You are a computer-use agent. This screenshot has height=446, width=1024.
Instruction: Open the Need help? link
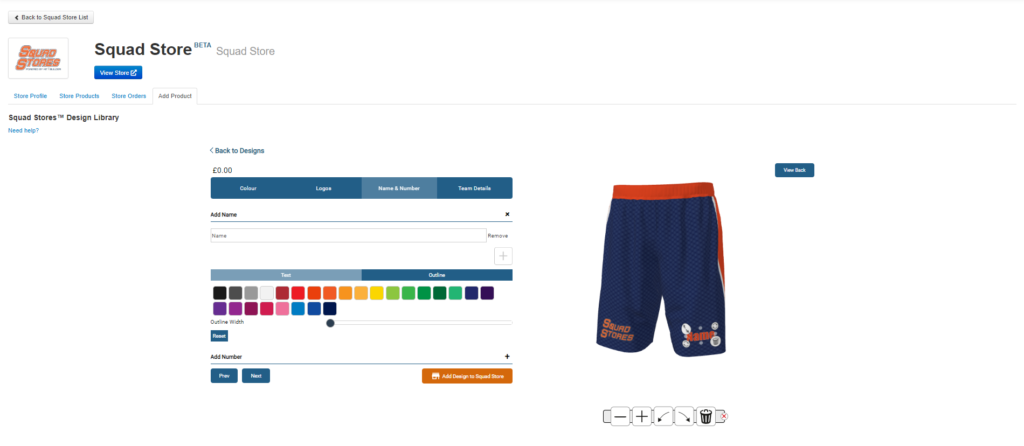tap(24, 131)
